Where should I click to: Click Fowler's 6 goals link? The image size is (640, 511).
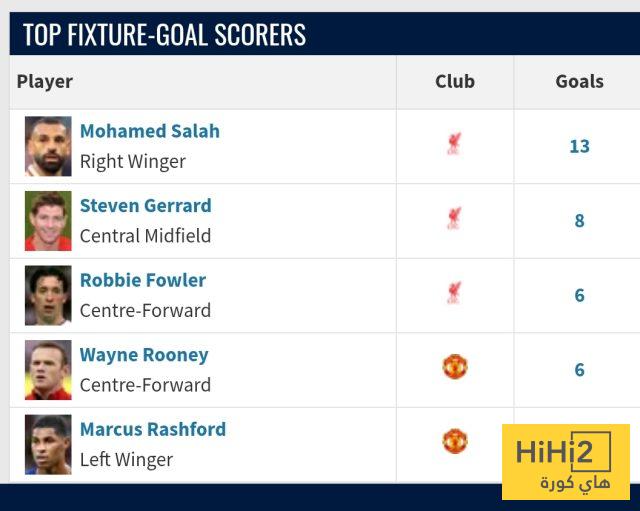pos(579,295)
